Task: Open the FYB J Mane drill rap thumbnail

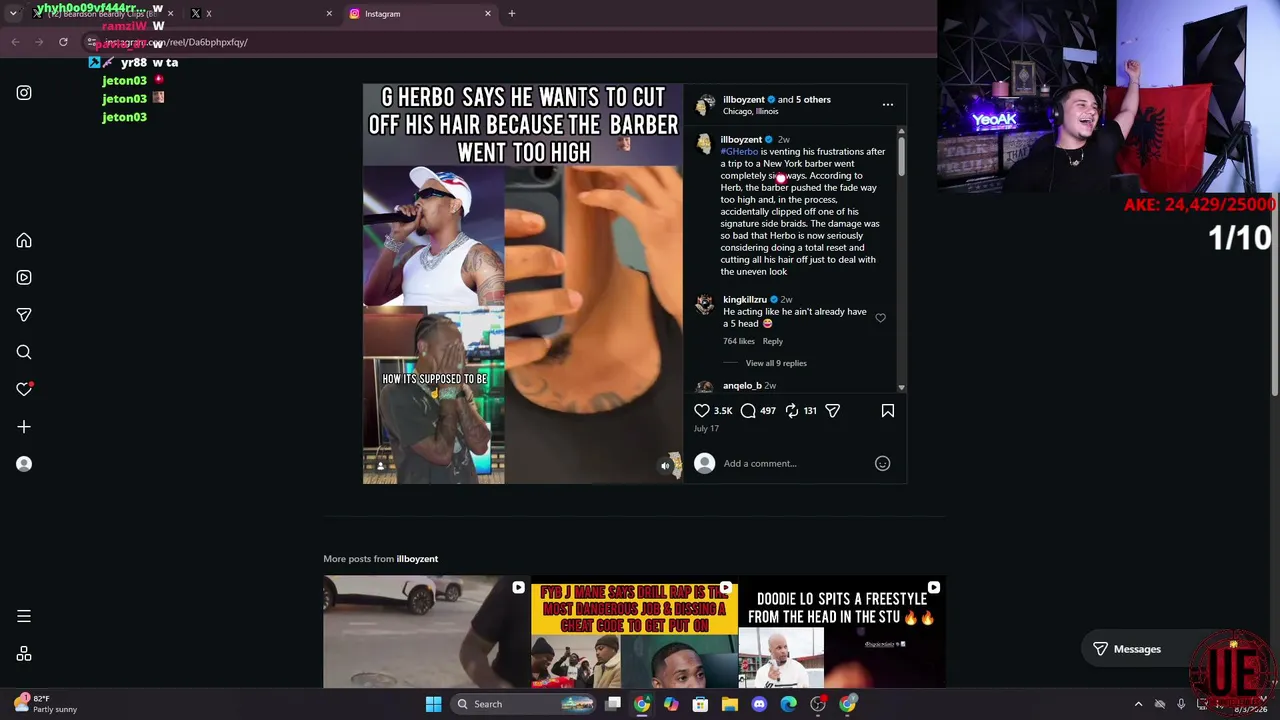Action: [634, 632]
